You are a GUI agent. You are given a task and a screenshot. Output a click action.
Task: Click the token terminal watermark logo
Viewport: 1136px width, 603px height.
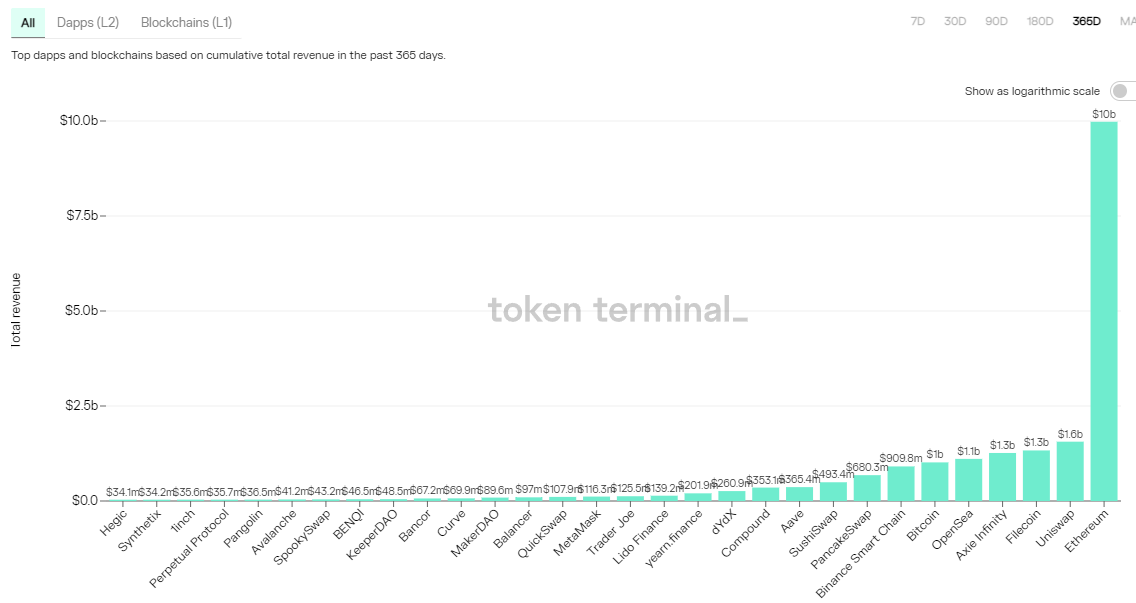click(x=618, y=309)
